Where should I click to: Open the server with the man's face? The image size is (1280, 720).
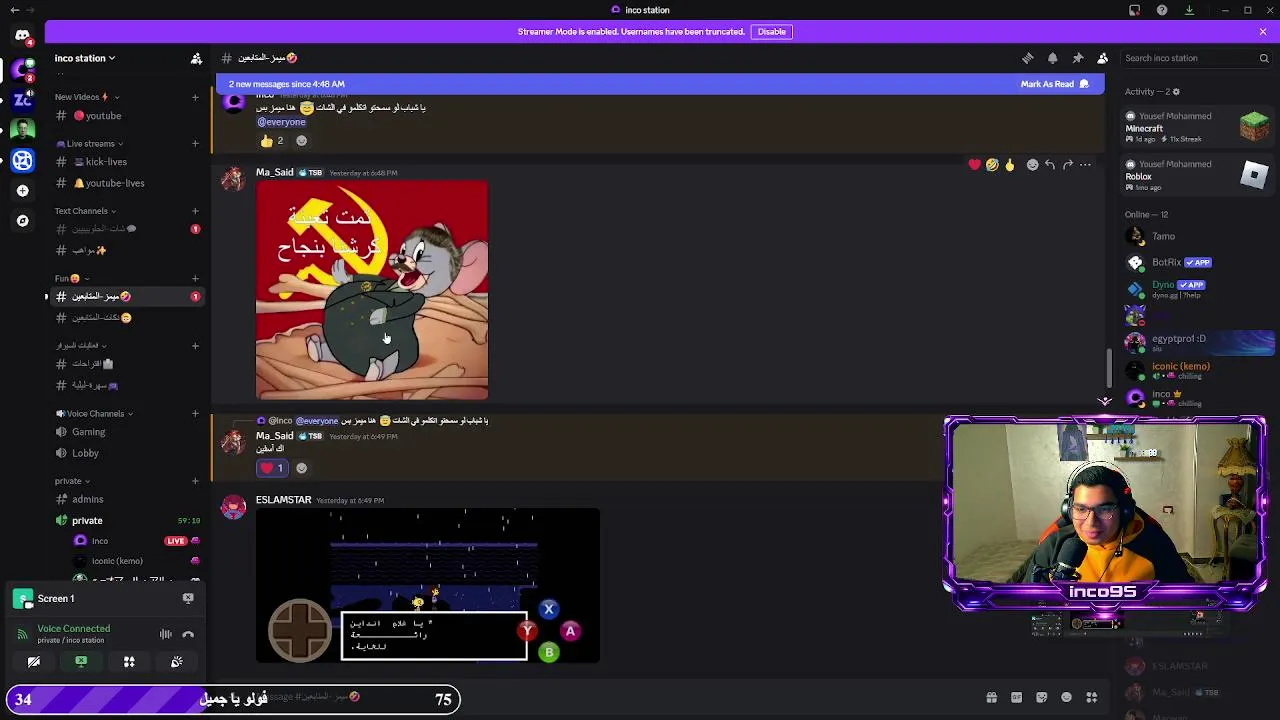tap(22, 130)
